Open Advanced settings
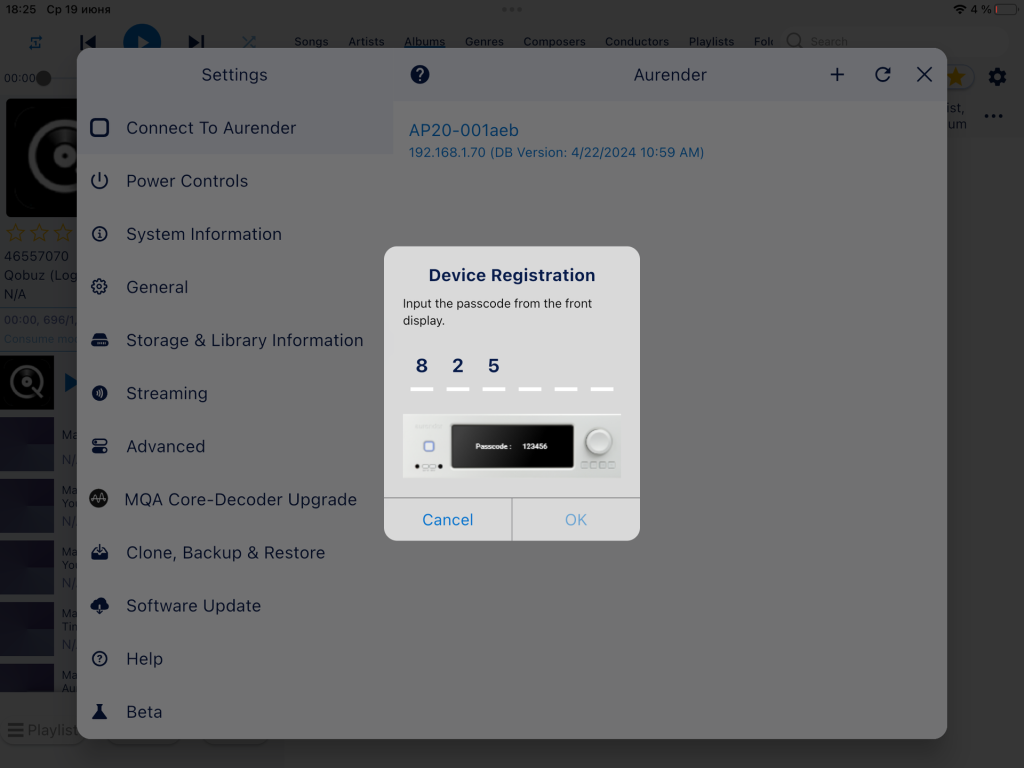Image resolution: width=1024 pixels, height=768 pixels. coord(235,446)
